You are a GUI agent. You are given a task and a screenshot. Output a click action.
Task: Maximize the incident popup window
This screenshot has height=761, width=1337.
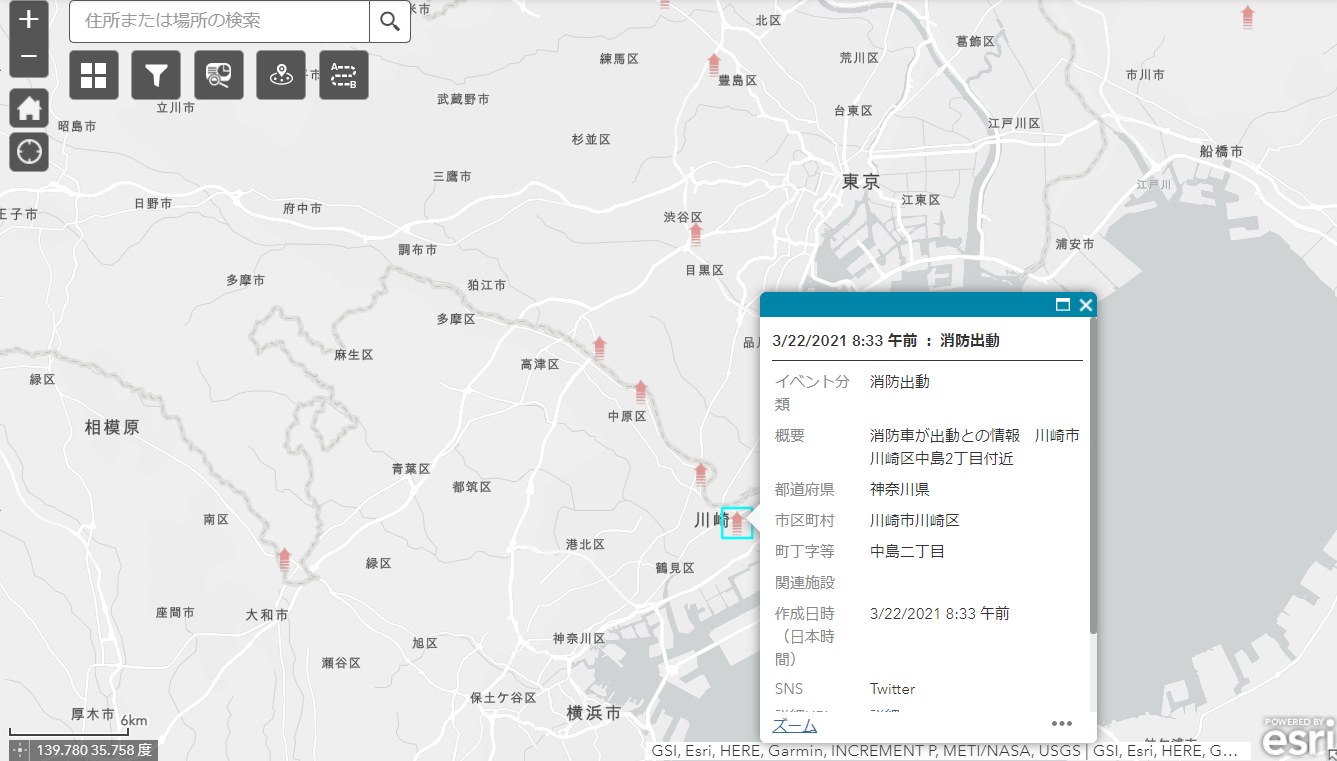(x=1063, y=305)
